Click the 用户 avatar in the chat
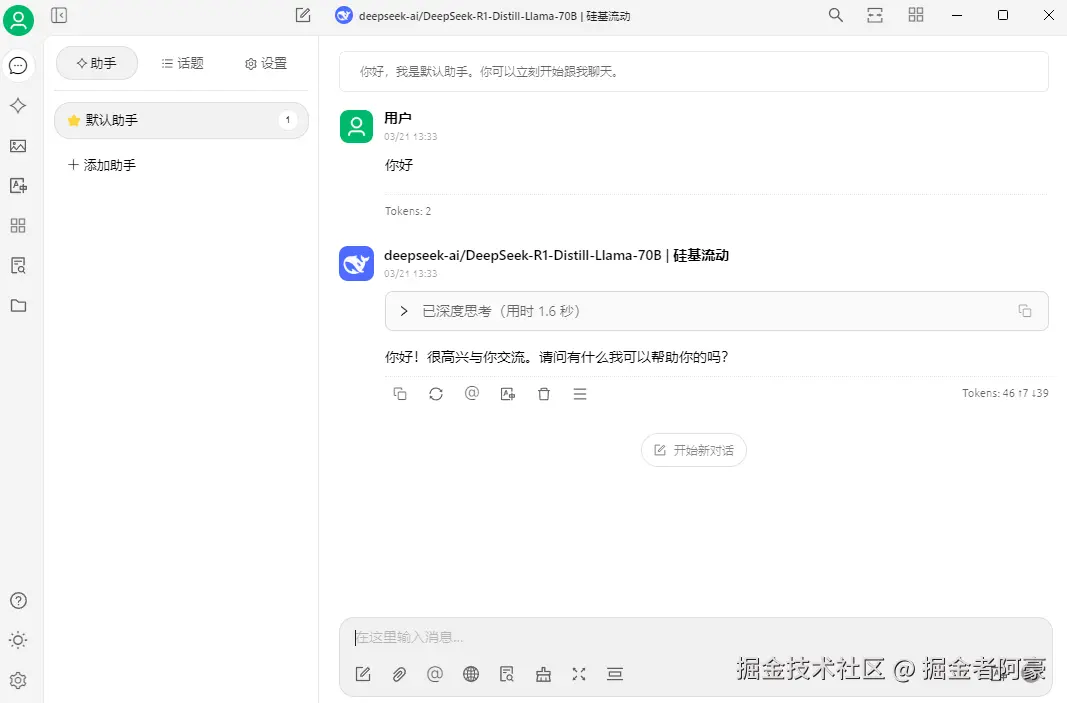This screenshot has height=703, width=1067. 357,127
